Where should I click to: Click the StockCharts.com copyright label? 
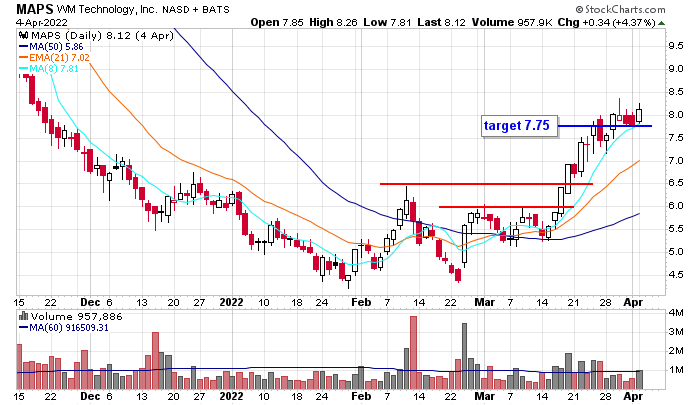point(620,9)
